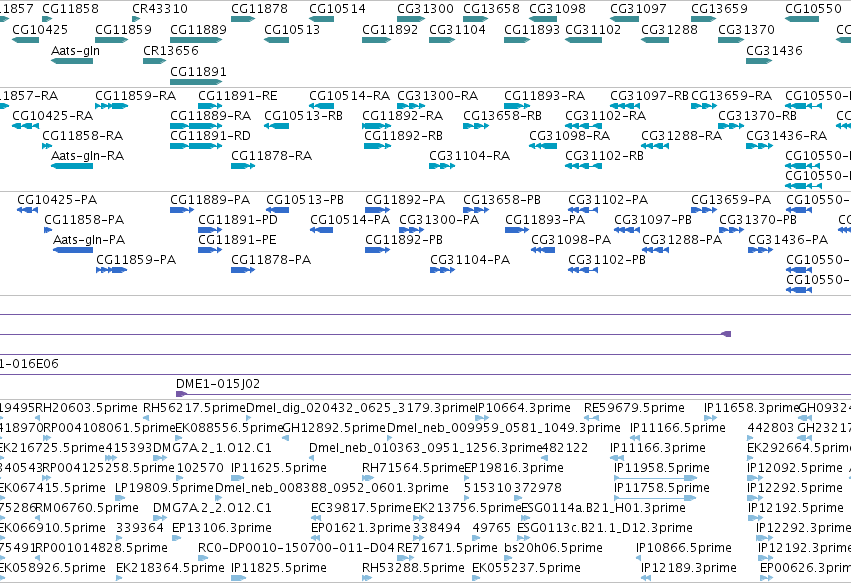This screenshot has width=851, height=583.
Task: Click the RH20603.5prime EST label
Action: coord(86,408)
